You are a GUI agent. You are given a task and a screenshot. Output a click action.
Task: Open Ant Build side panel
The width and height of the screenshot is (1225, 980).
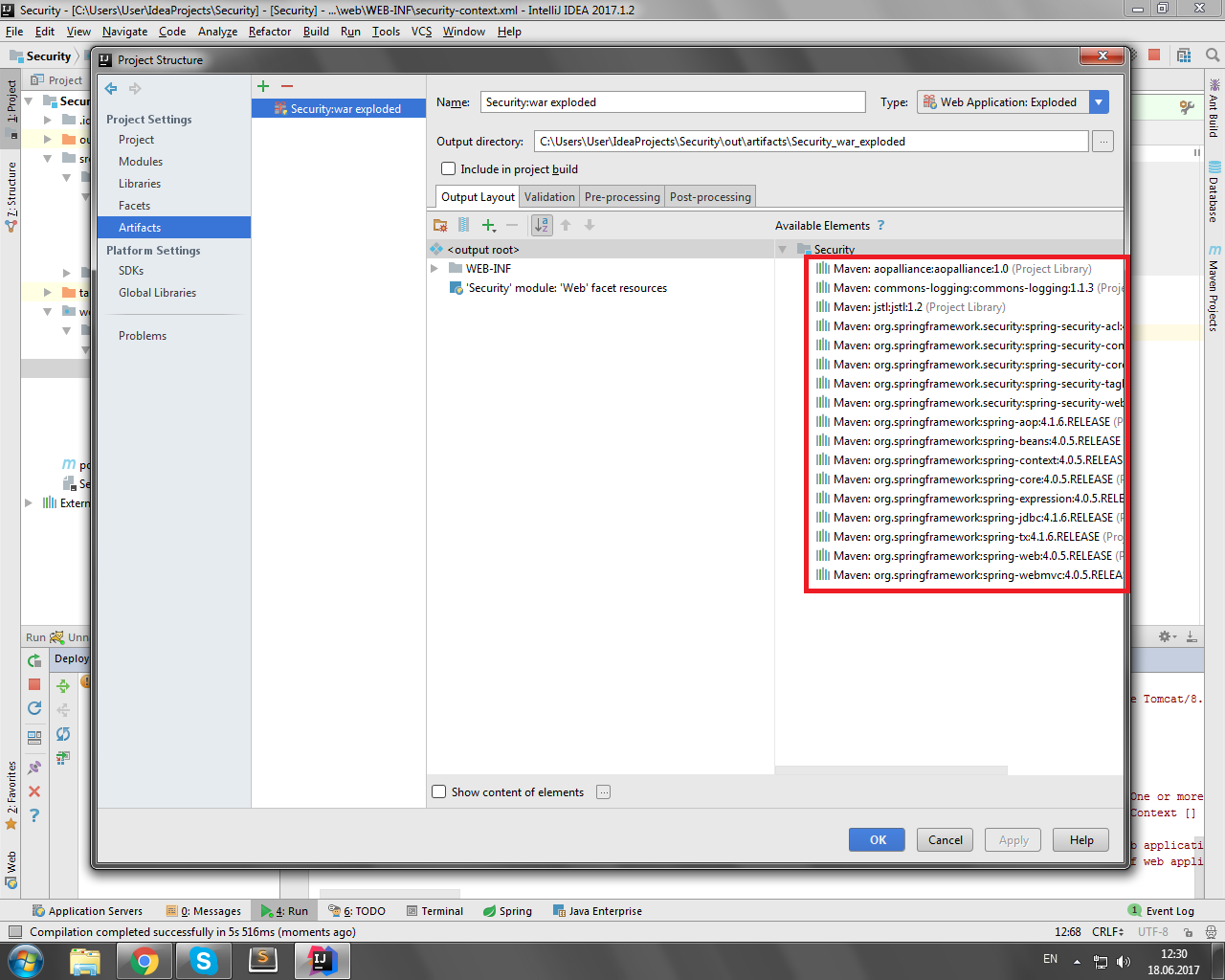1214,108
